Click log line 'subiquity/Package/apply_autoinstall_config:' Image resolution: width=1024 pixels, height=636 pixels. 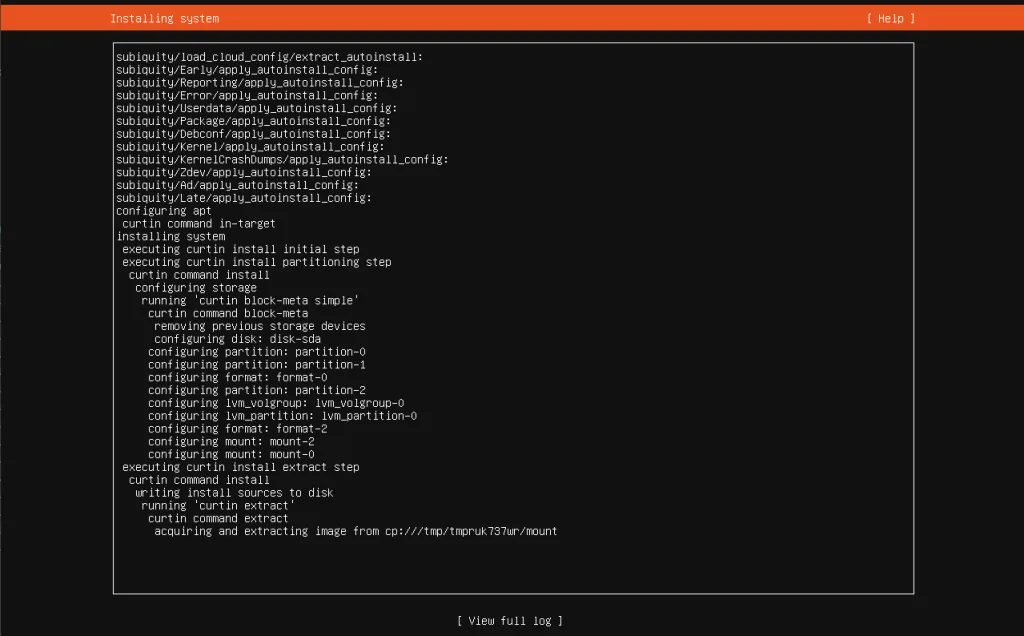pos(253,121)
